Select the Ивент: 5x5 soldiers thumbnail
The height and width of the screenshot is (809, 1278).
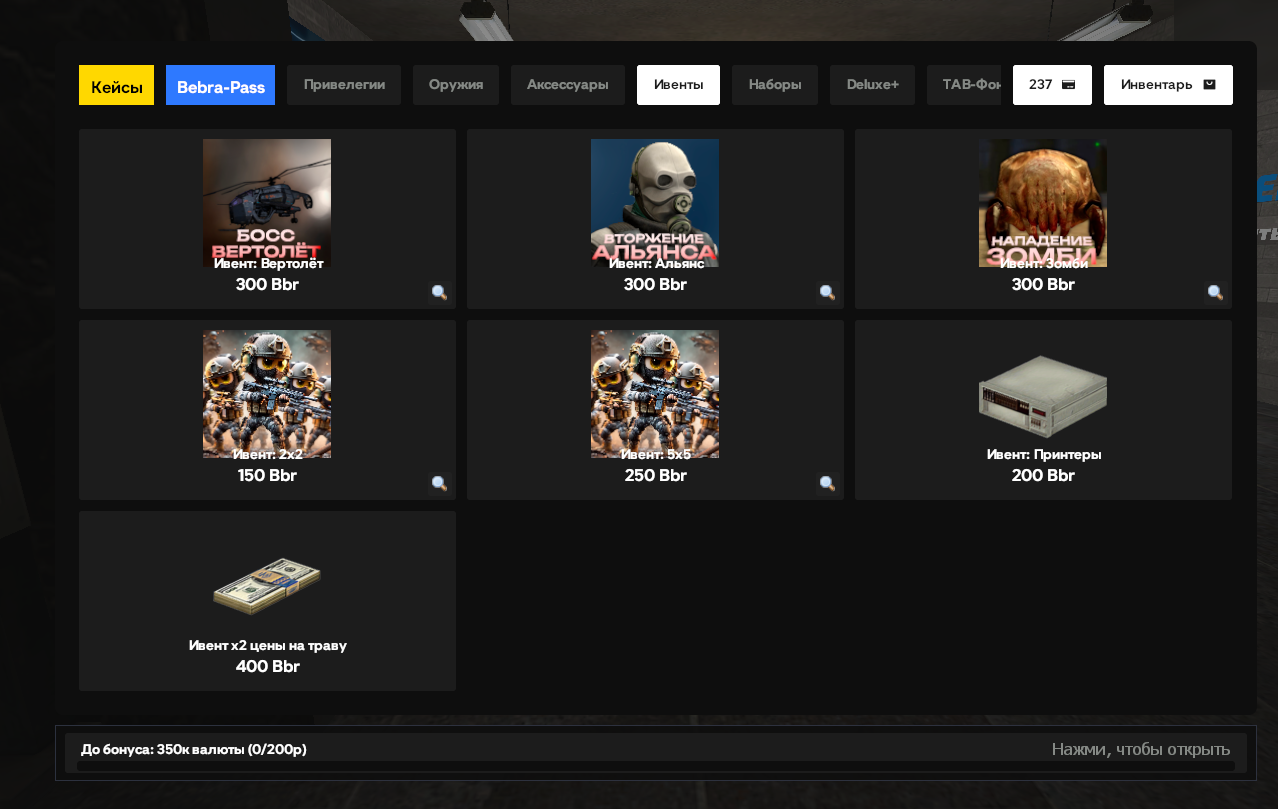(655, 394)
